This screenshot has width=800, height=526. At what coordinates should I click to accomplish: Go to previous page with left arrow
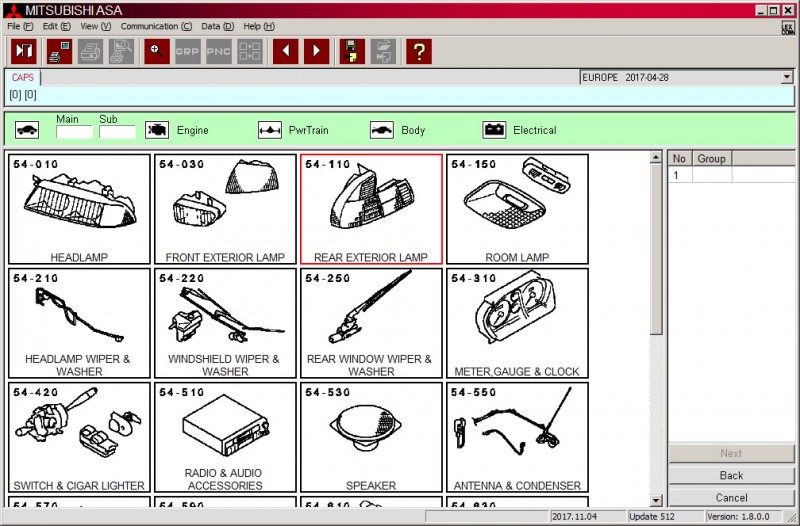click(285, 51)
